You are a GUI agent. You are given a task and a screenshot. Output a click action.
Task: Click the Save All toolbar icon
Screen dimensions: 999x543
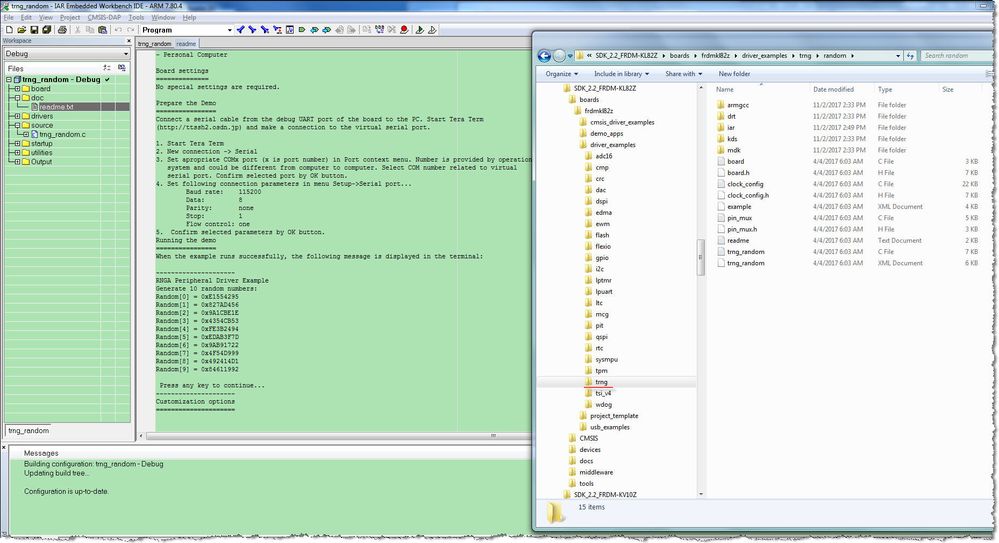click(47, 30)
